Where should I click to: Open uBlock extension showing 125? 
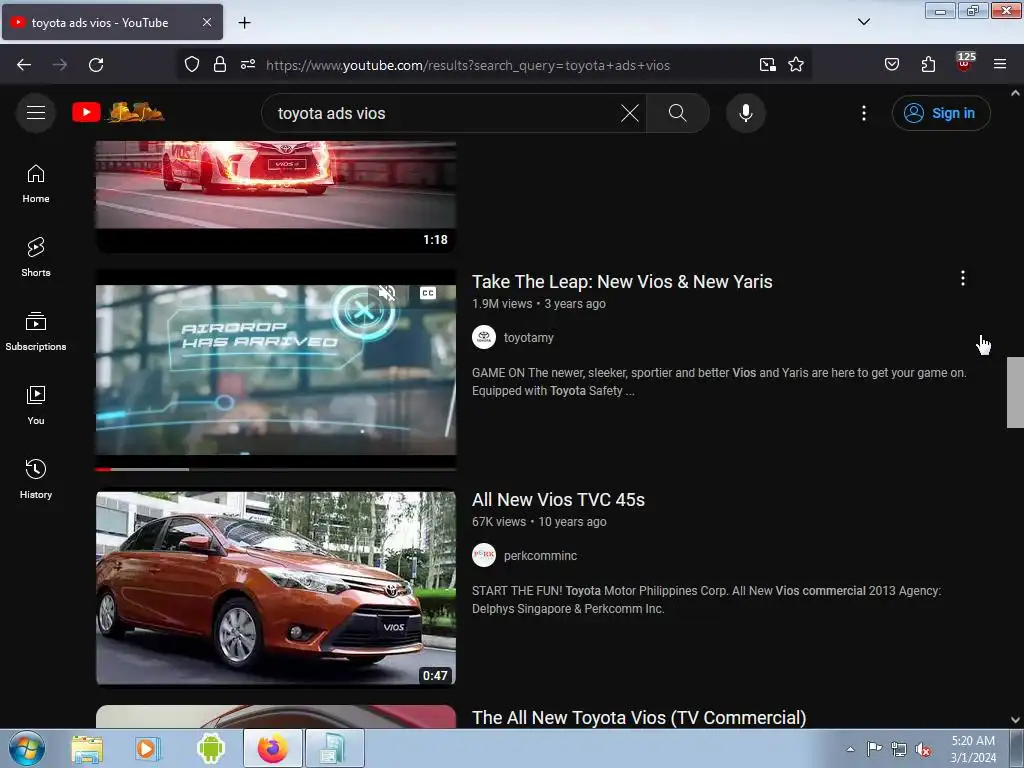coord(964,61)
